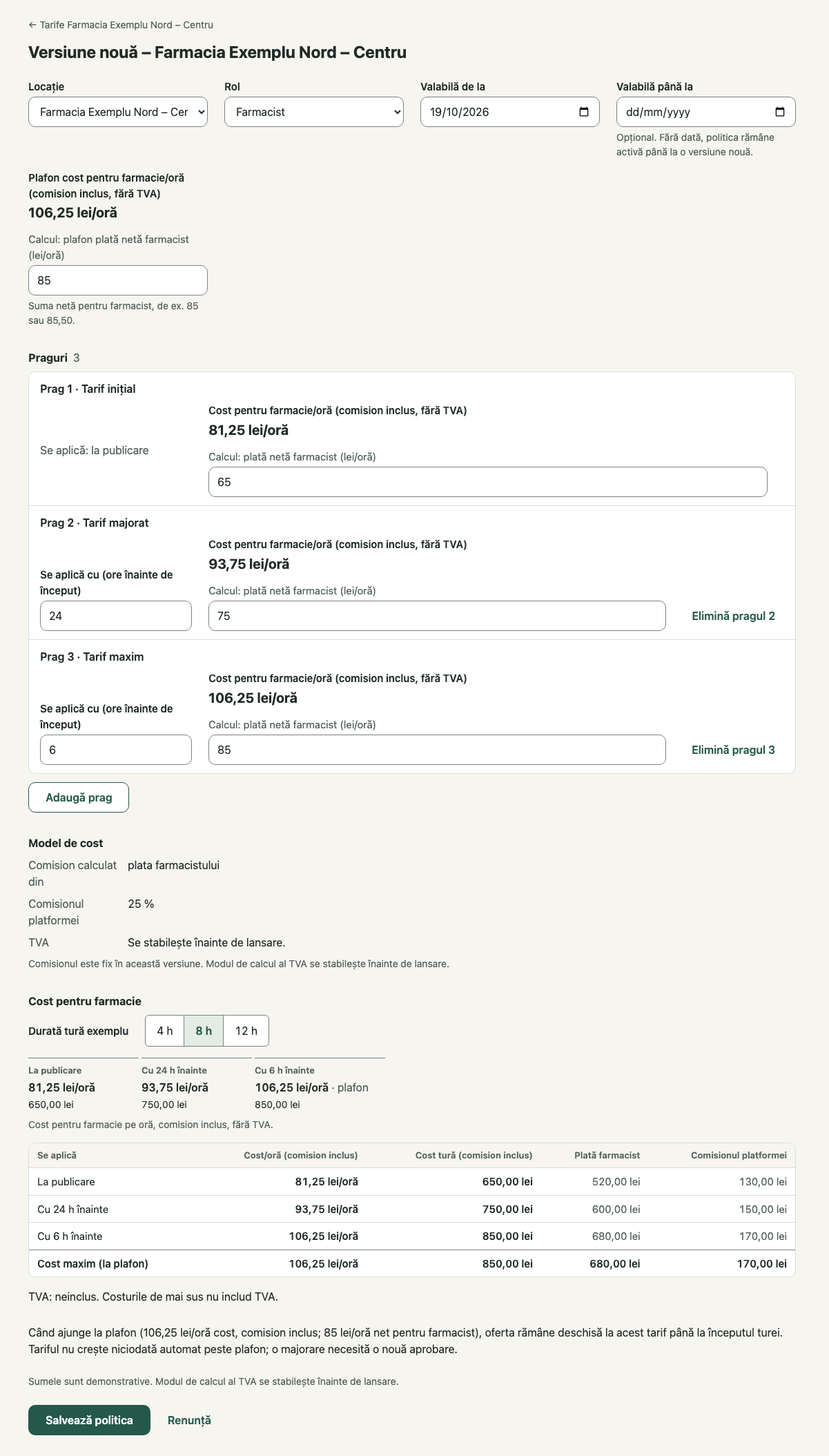Click the Adaugă prag button
Image resolution: width=829 pixels, height=1456 pixels.
coord(79,797)
